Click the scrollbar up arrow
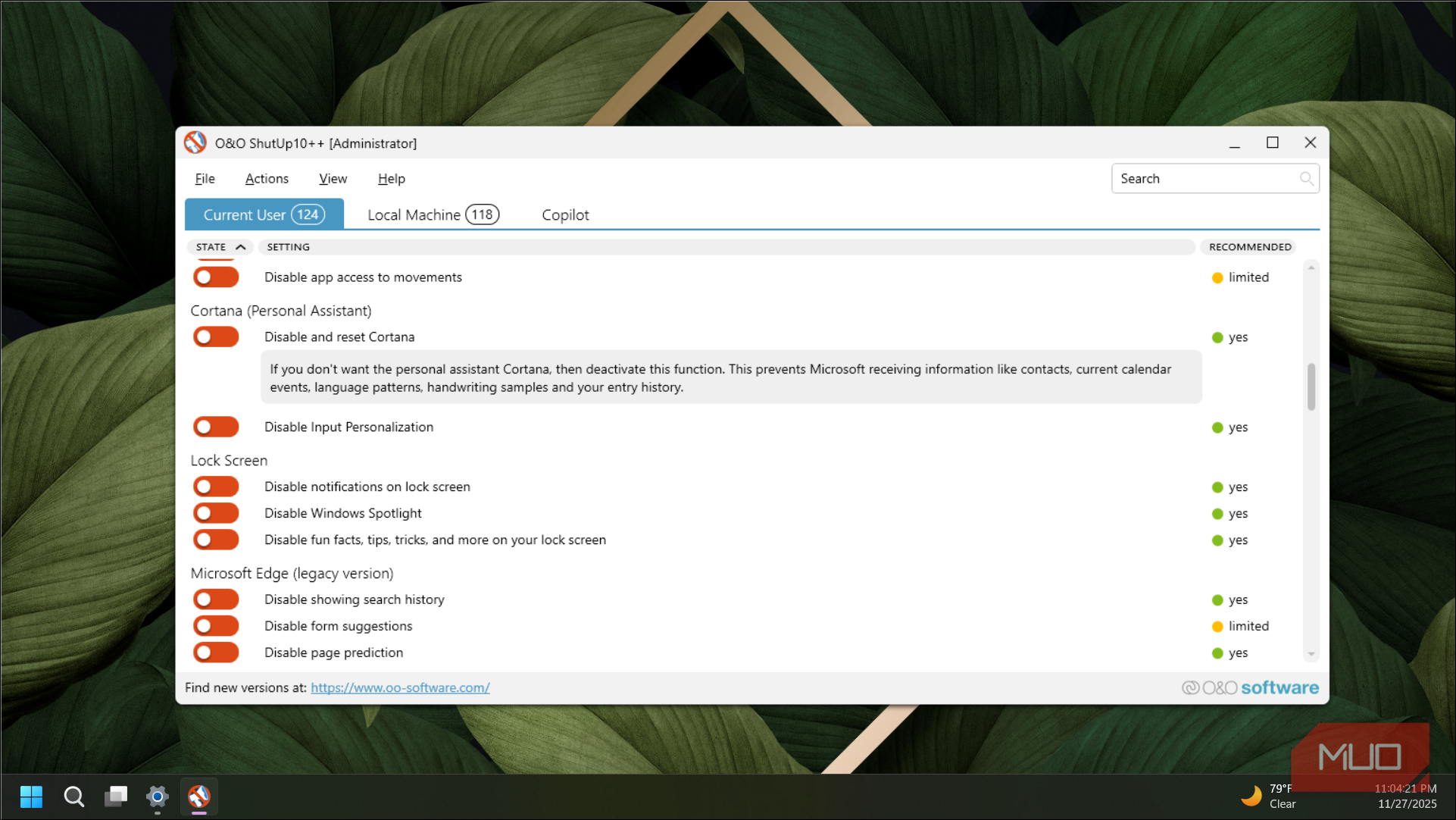Viewport: 1456px width, 820px height. (x=1311, y=268)
